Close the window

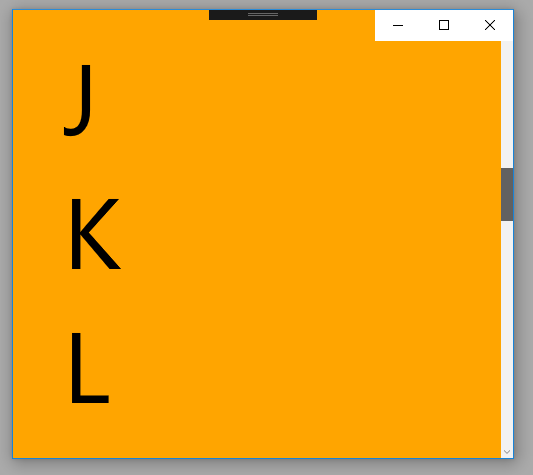click(490, 25)
